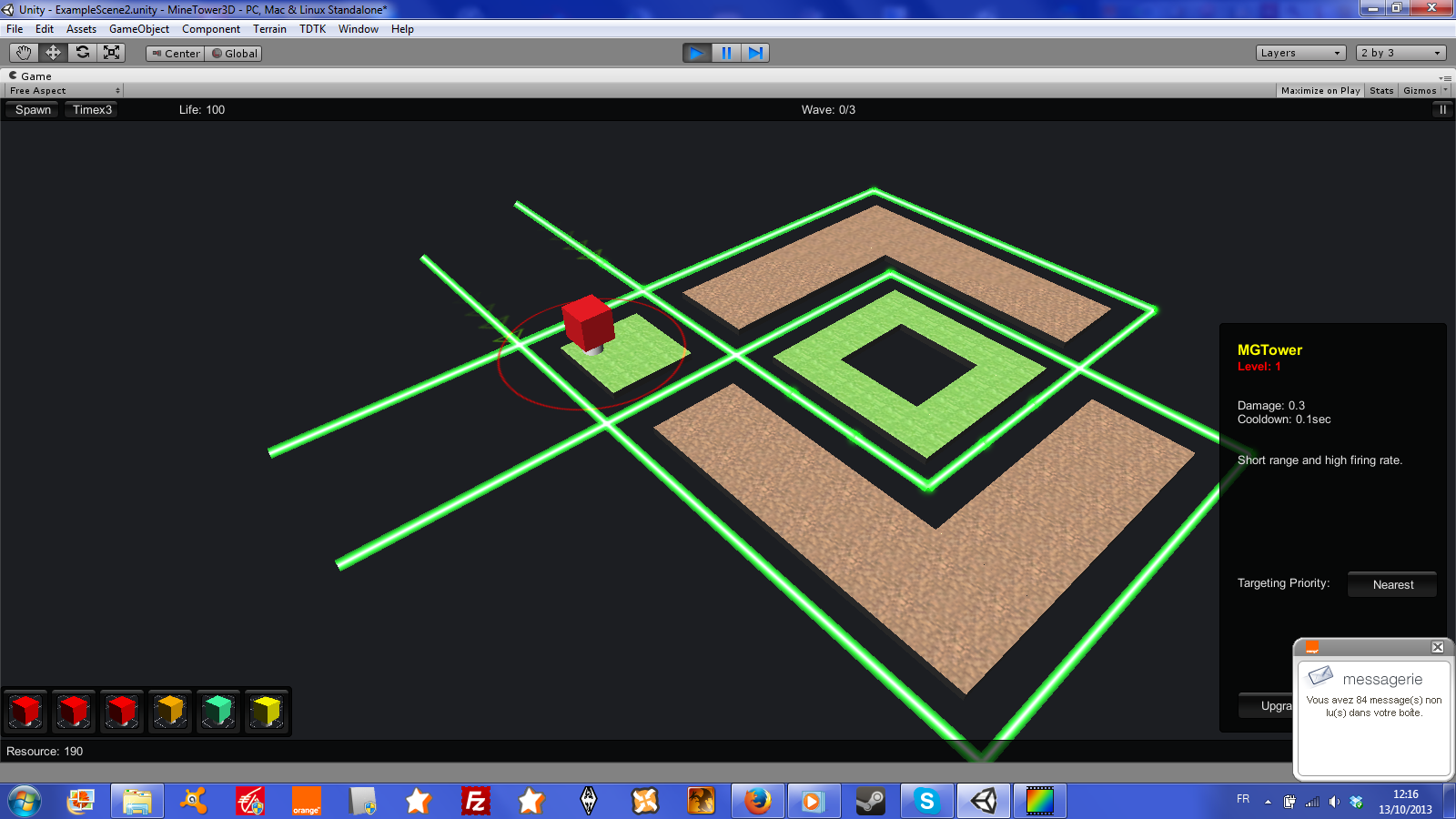Screen dimensions: 1456x819
Task: Expand the Free Aspect dropdown
Action: 64,90
